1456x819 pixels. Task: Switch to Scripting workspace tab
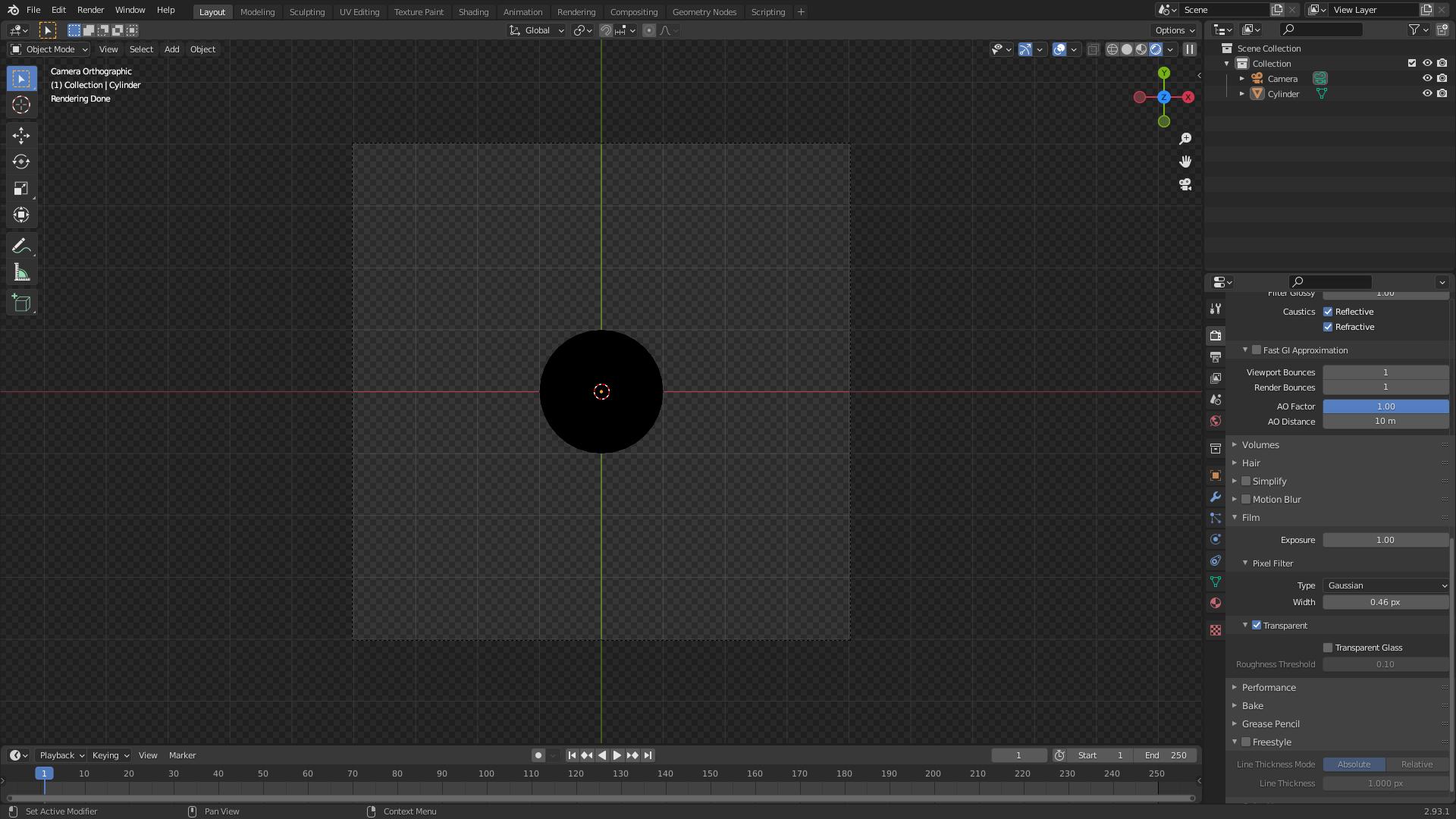[x=767, y=11]
